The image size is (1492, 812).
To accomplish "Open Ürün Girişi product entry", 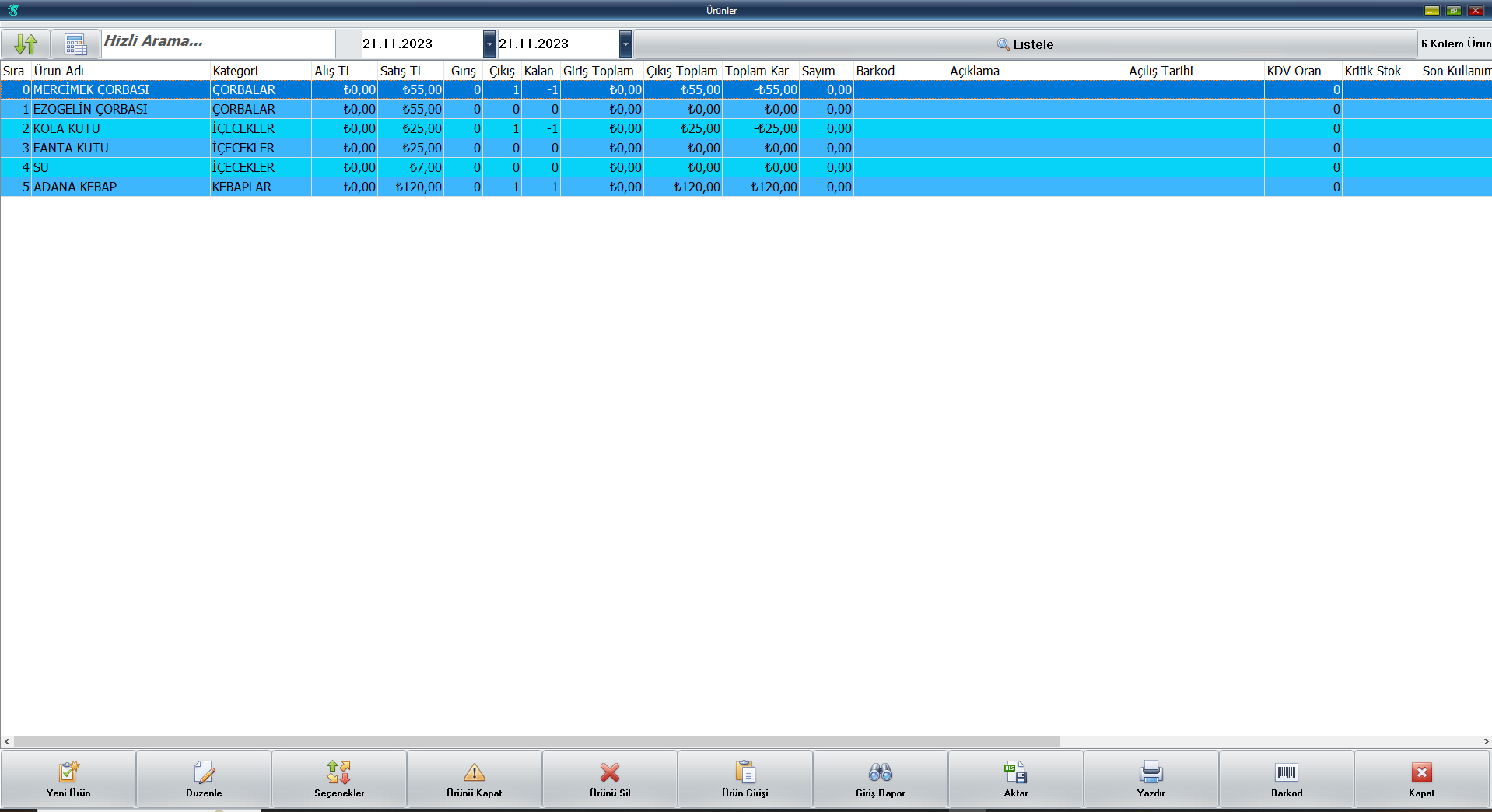I will click(745, 779).
